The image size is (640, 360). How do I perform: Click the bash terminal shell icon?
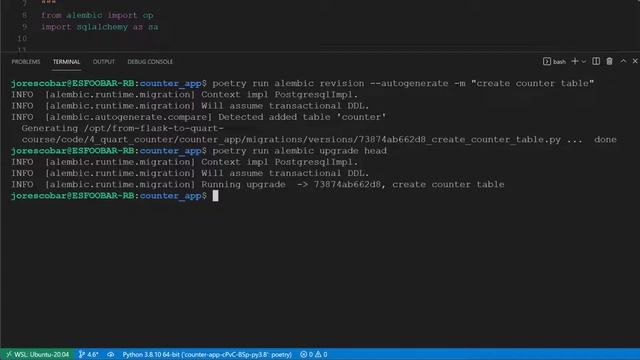point(547,62)
